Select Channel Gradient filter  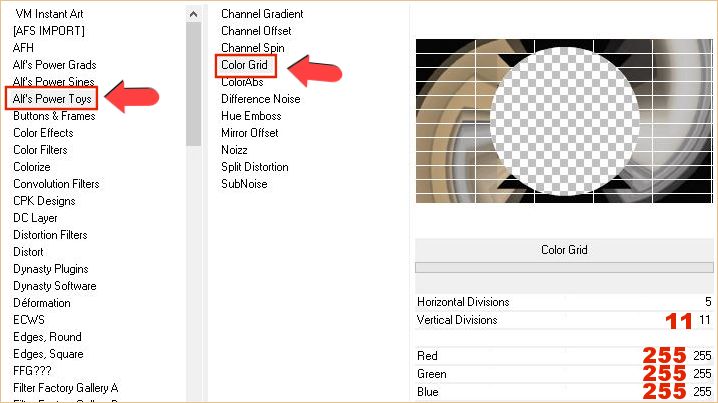[x=262, y=14]
